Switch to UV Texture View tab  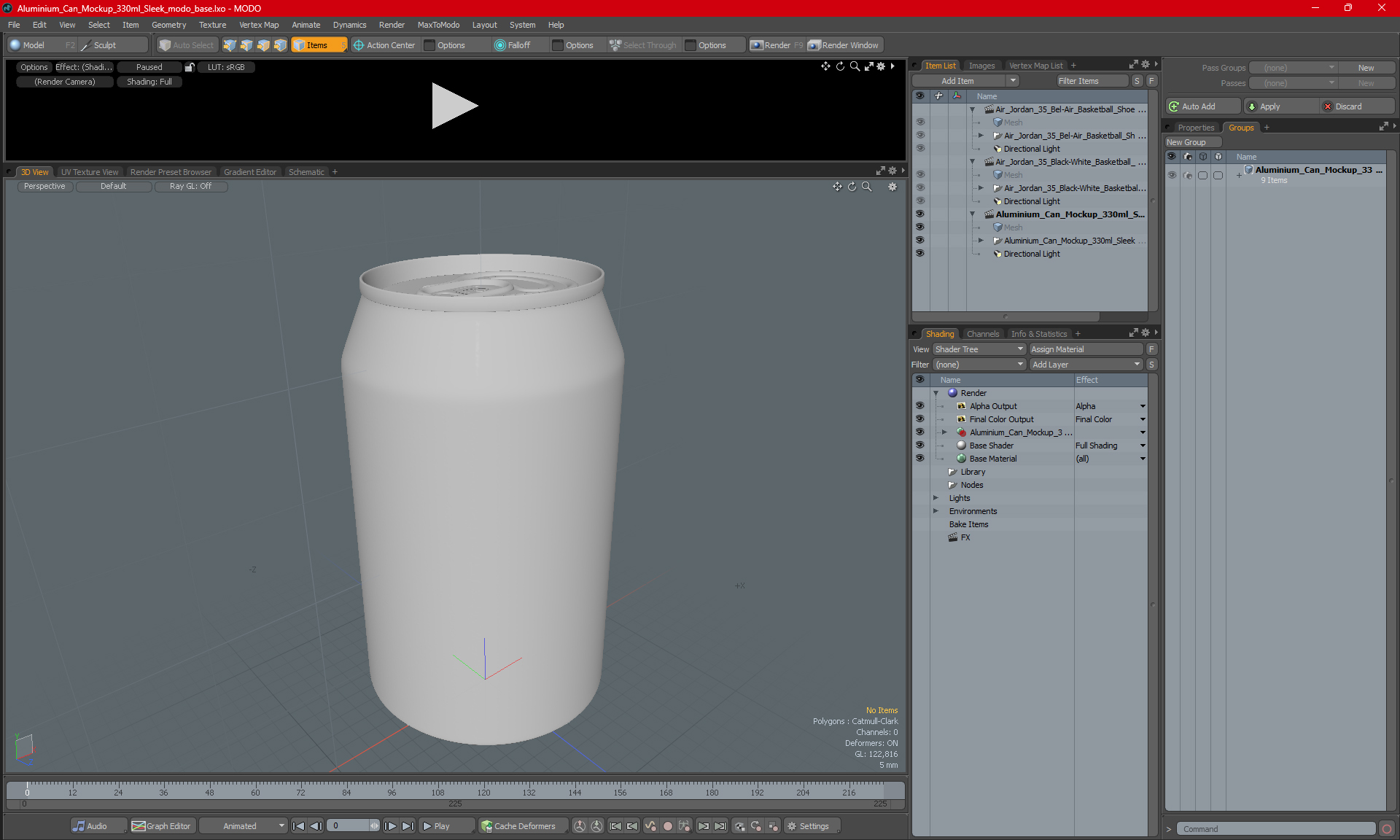click(90, 172)
